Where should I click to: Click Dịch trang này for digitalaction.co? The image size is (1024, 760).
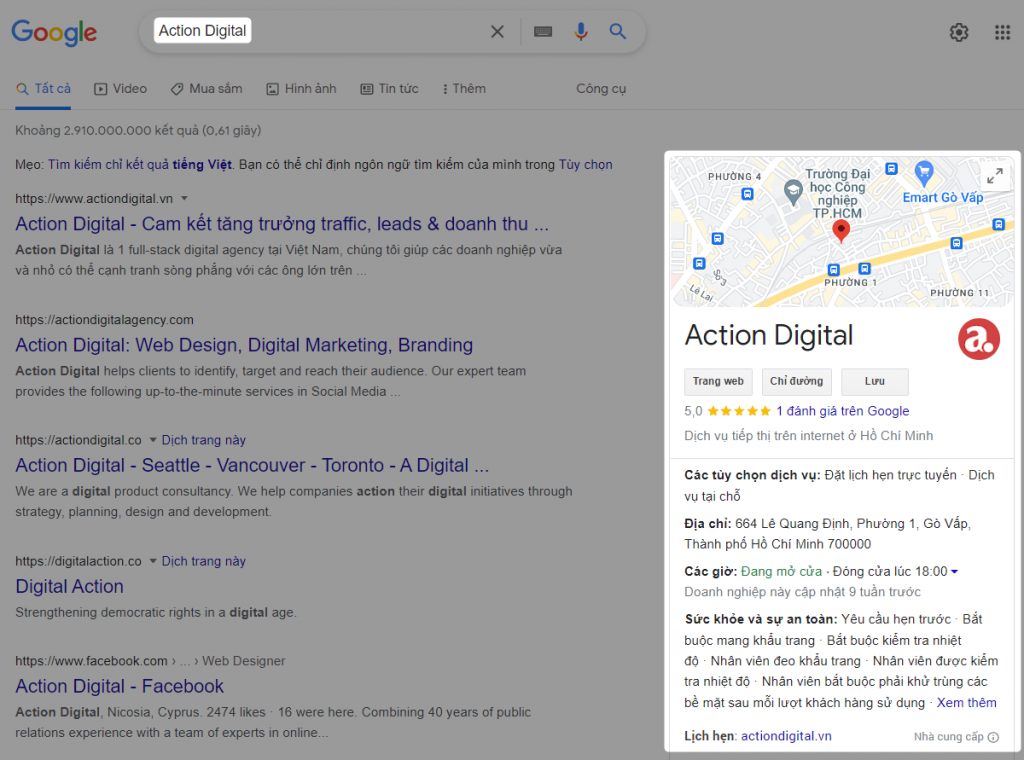(204, 561)
